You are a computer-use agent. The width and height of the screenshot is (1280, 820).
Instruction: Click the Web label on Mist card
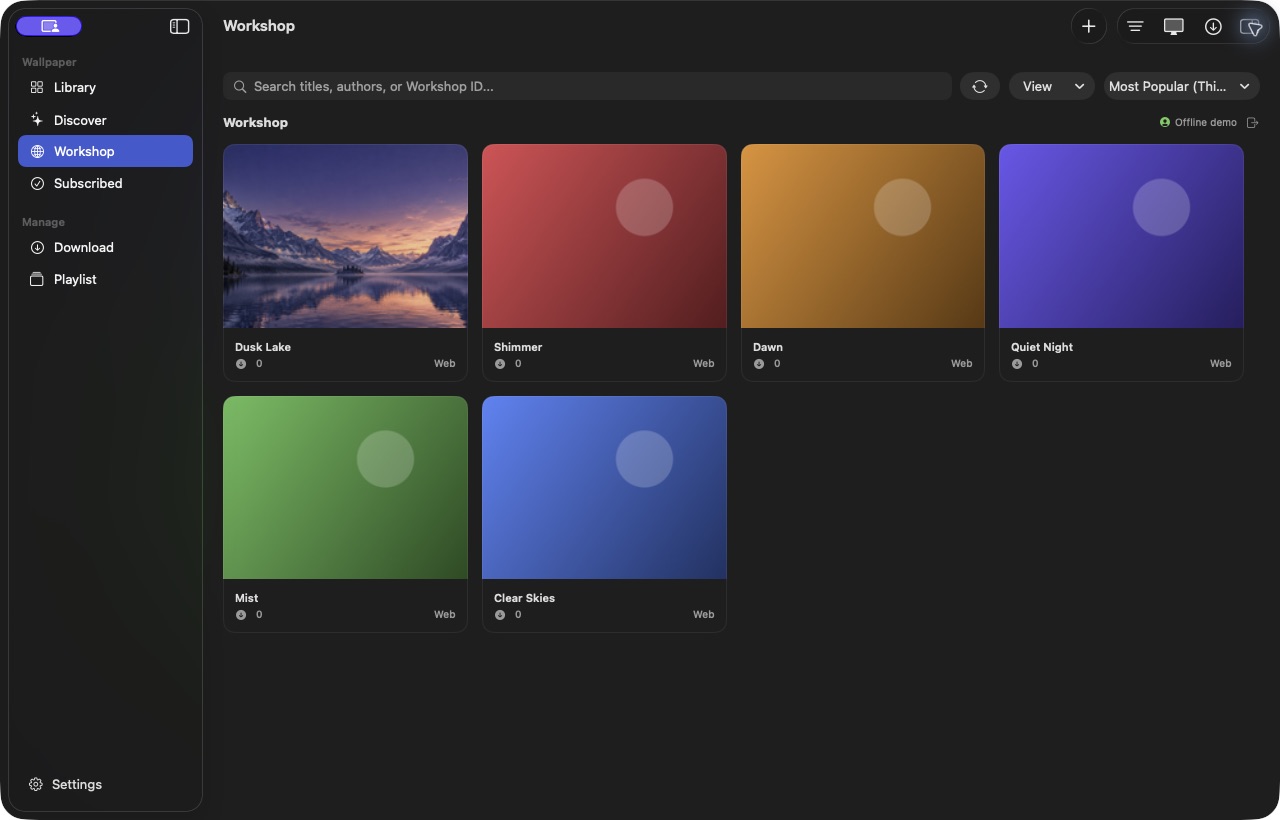pos(444,615)
